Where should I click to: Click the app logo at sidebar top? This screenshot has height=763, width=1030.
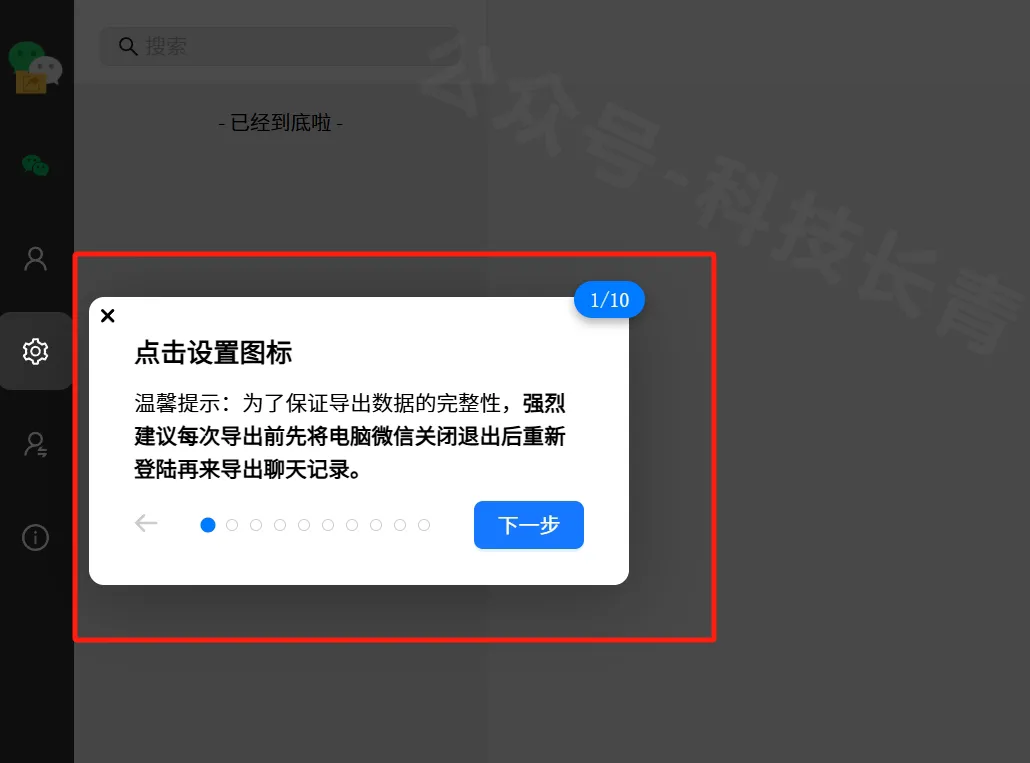click(x=35, y=67)
